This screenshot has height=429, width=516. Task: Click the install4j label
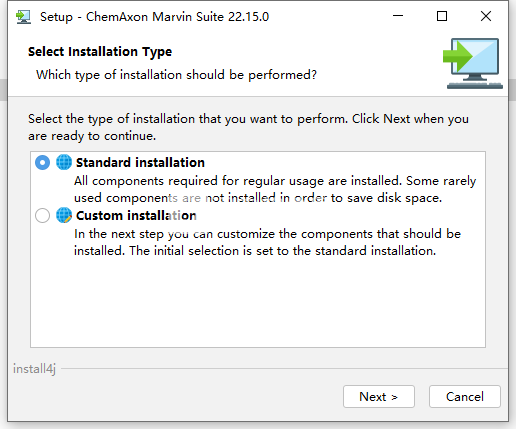coord(34,369)
